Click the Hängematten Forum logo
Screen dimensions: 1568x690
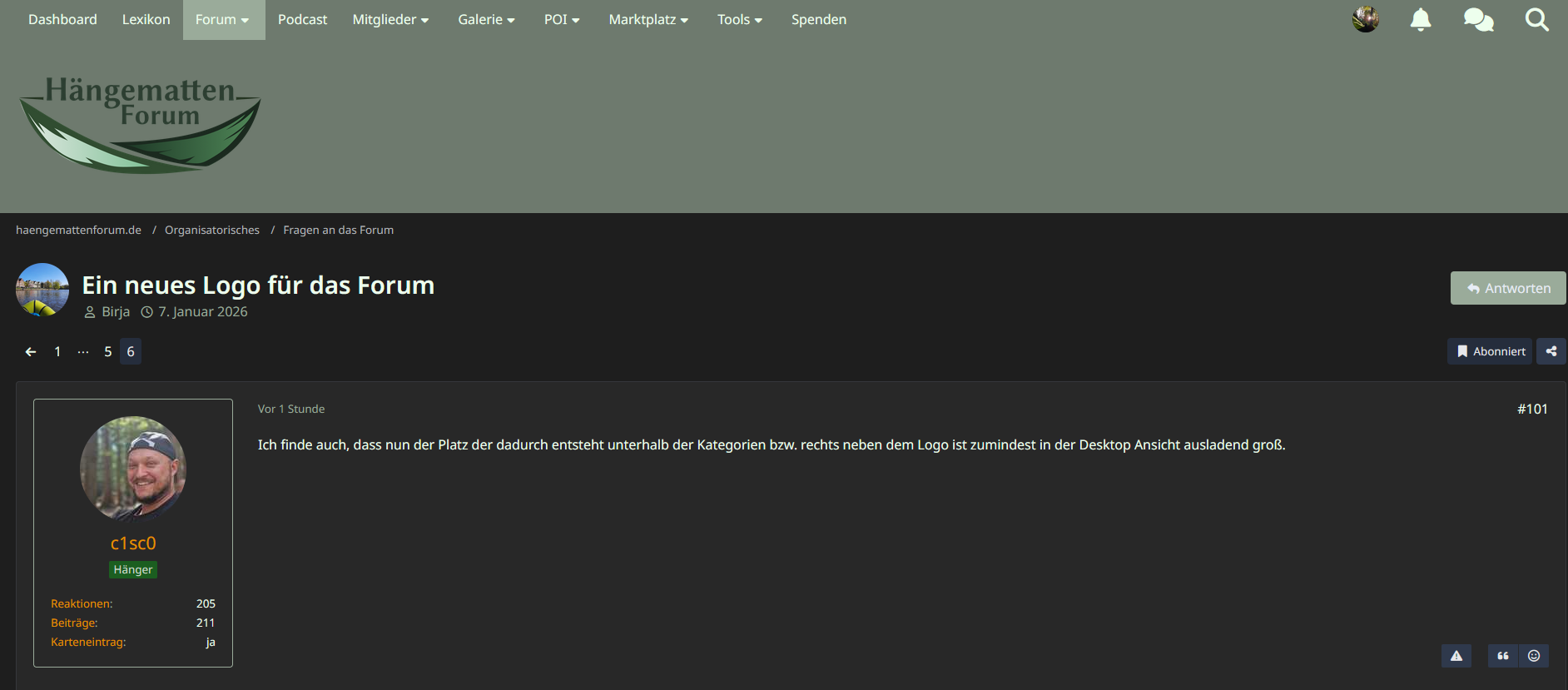coord(140,123)
